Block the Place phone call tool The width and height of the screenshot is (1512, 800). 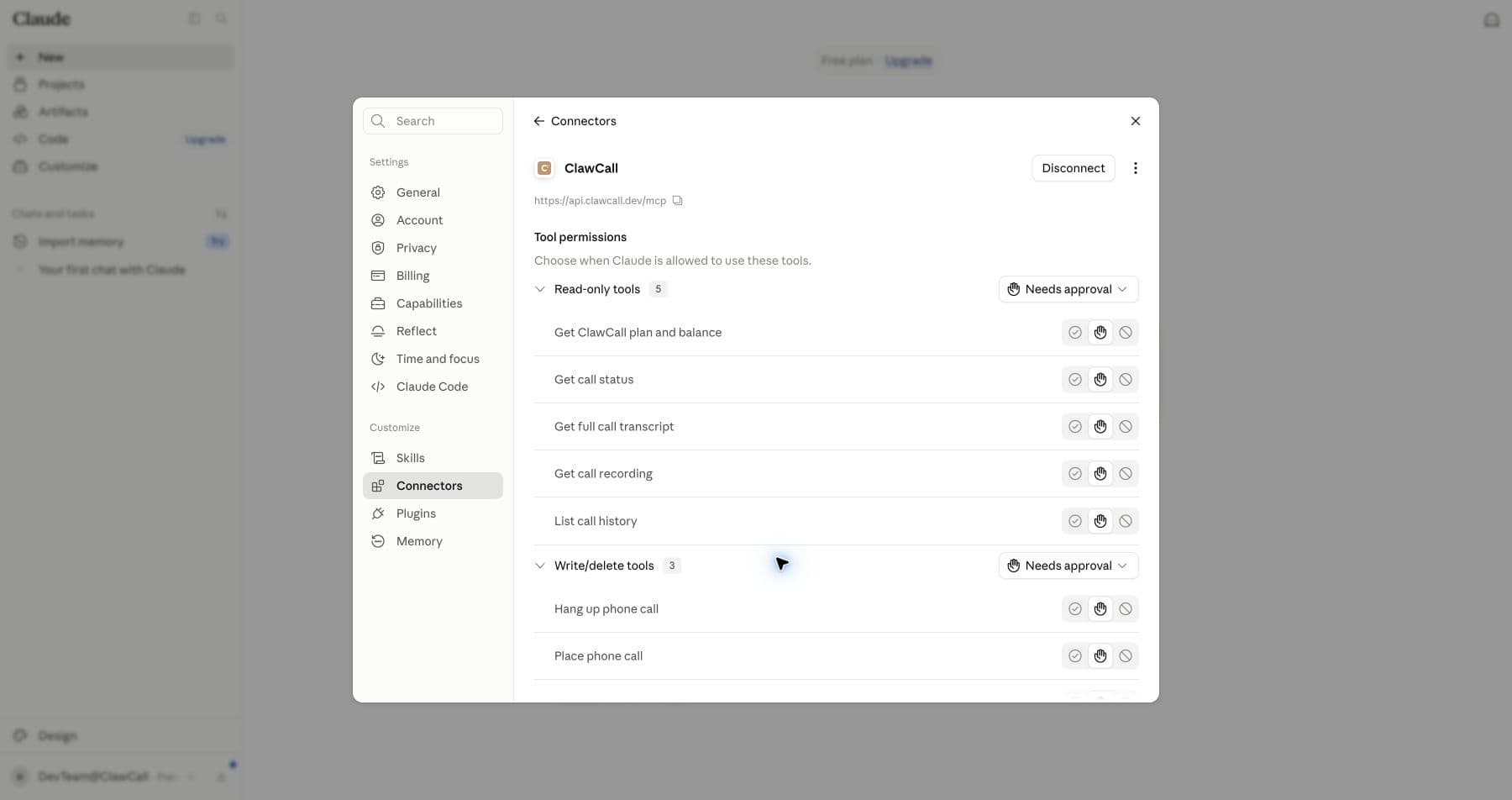pyautogui.click(x=1125, y=656)
